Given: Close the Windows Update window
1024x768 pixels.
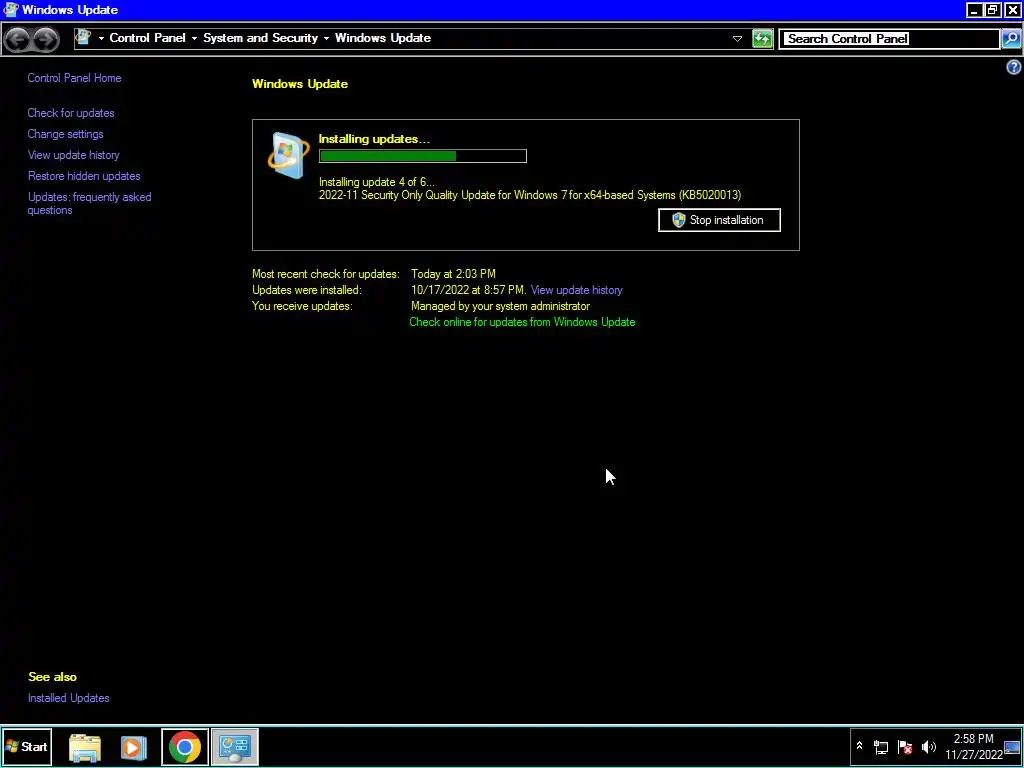Looking at the screenshot, I should pos(1012,10).
